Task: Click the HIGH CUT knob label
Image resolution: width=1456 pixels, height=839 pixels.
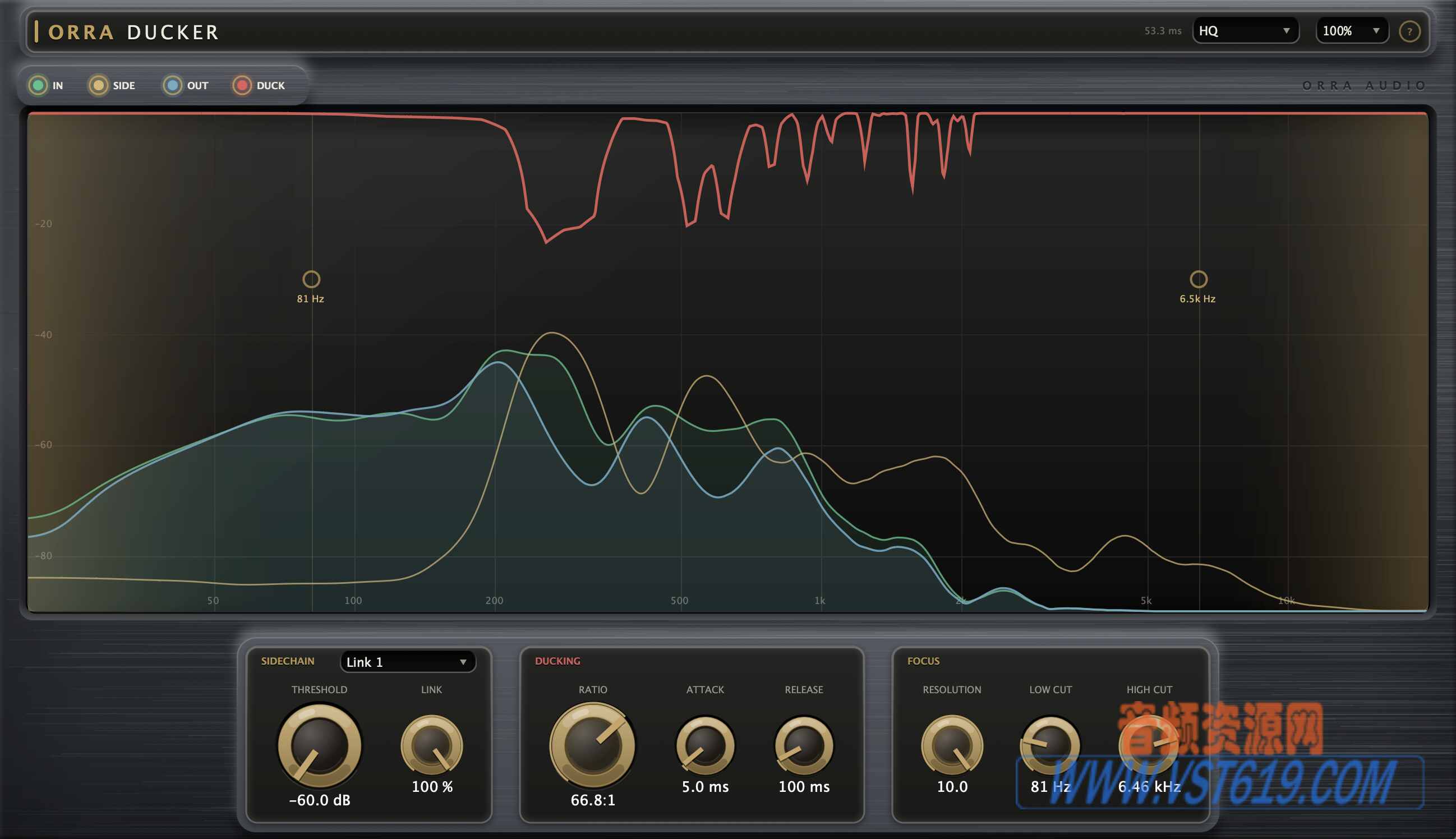Action: pyautogui.click(x=1149, y=690)
